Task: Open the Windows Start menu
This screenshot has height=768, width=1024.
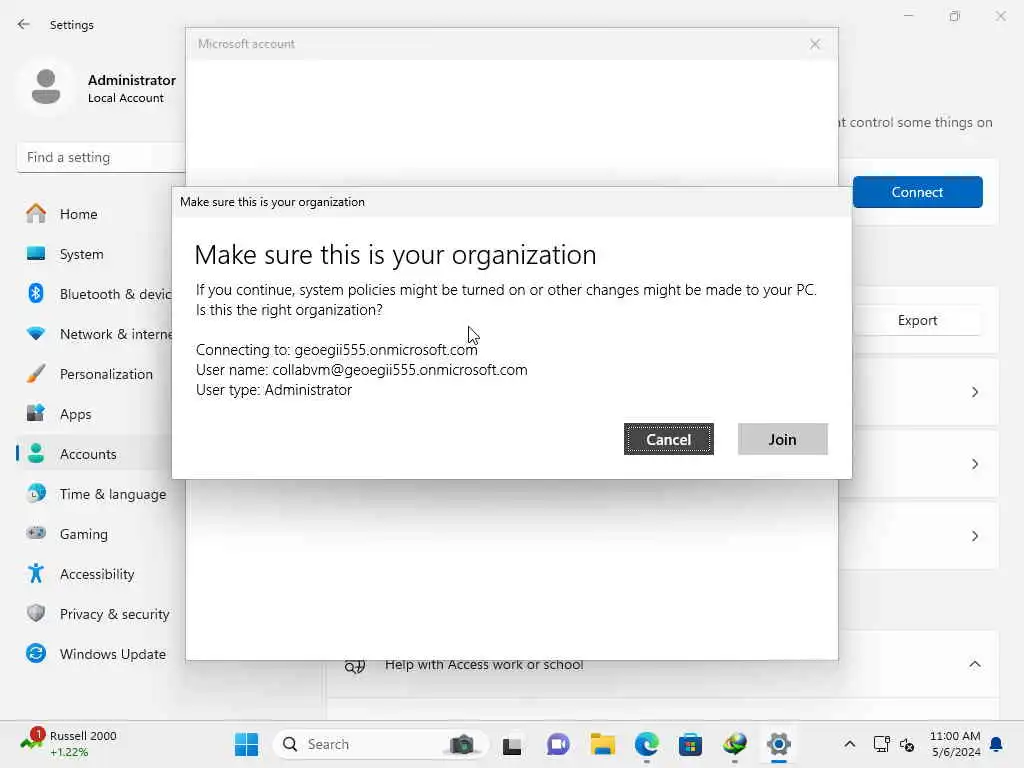Action: 246,744
